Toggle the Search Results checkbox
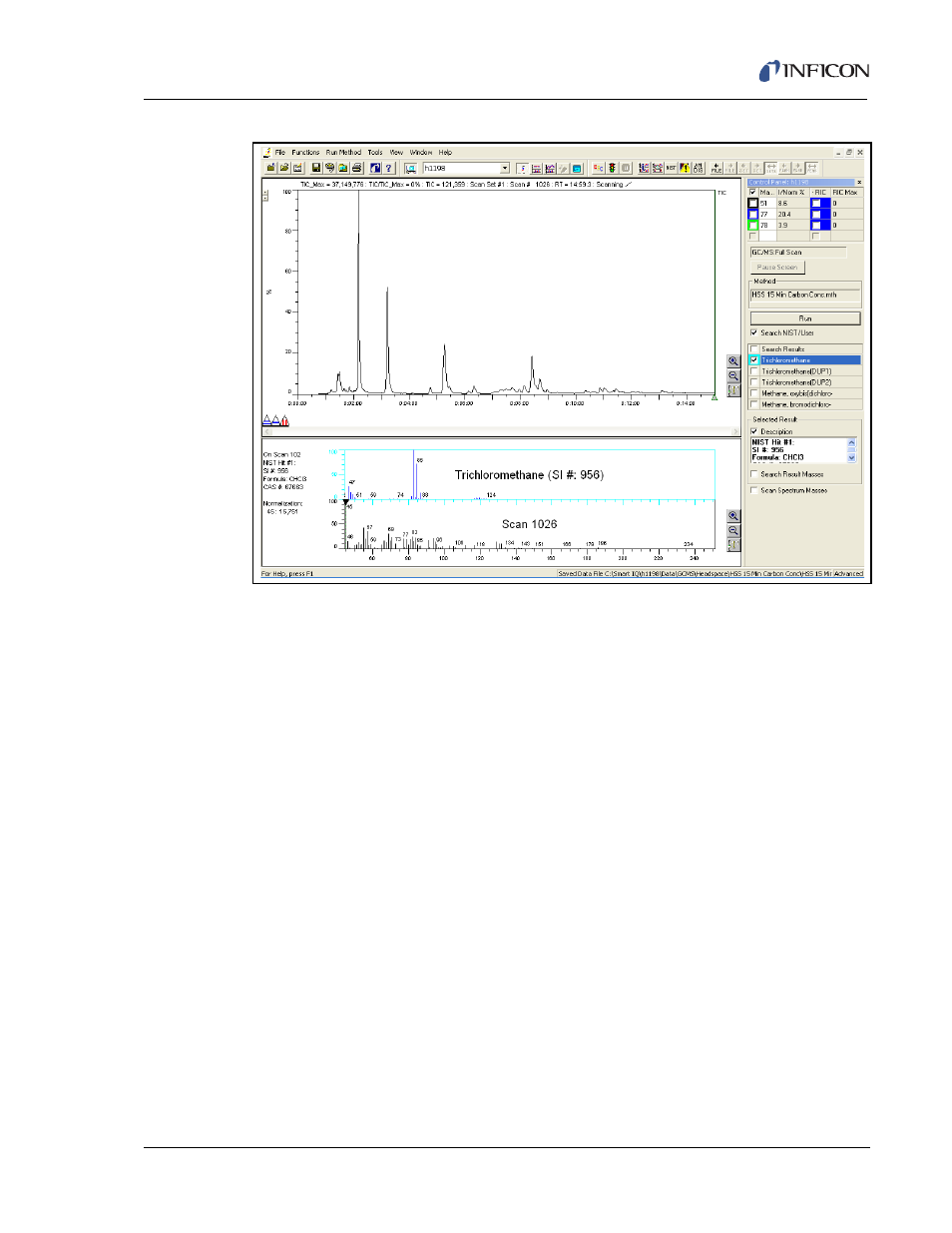952x1233 pixels. click(754, 349)
